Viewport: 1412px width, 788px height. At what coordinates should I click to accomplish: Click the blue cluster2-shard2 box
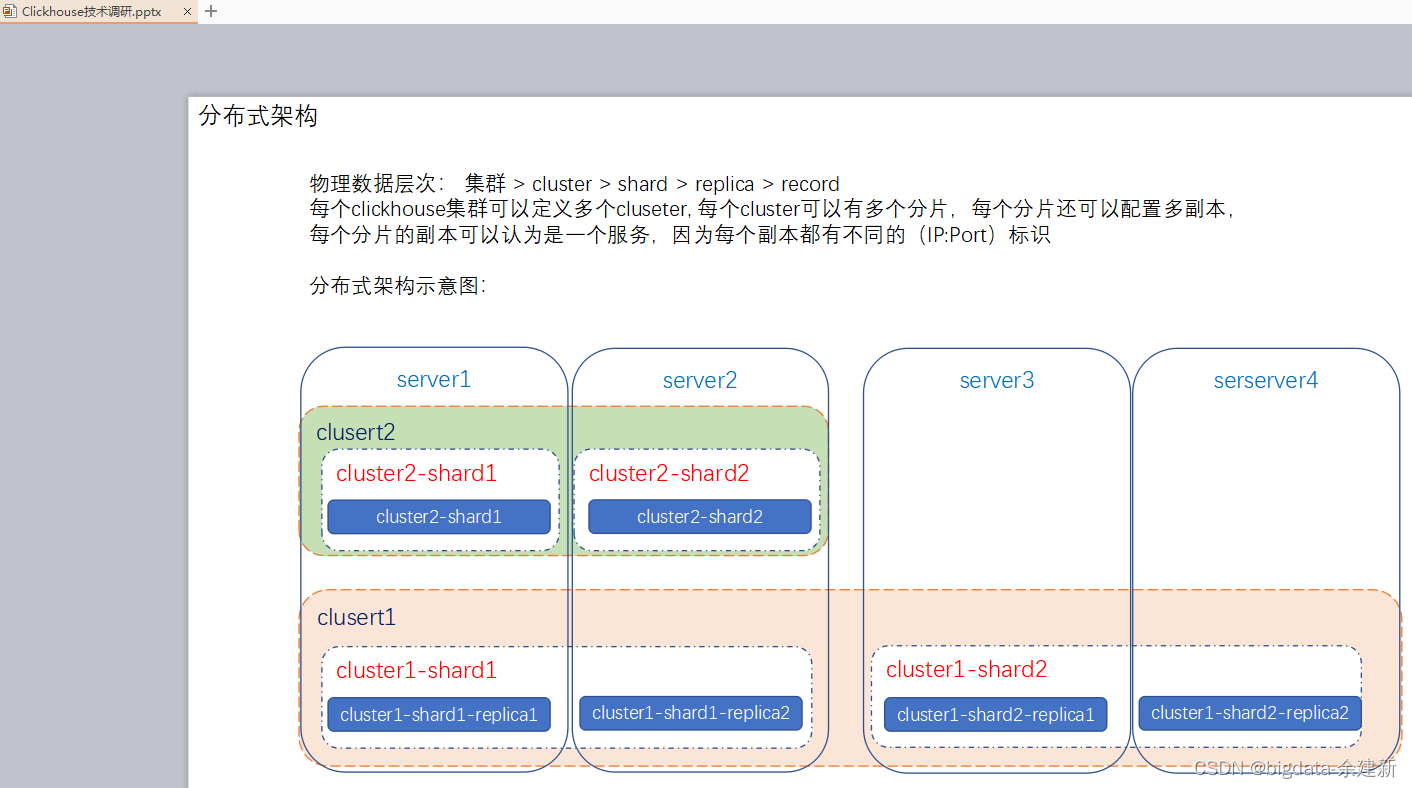(700, 517)
